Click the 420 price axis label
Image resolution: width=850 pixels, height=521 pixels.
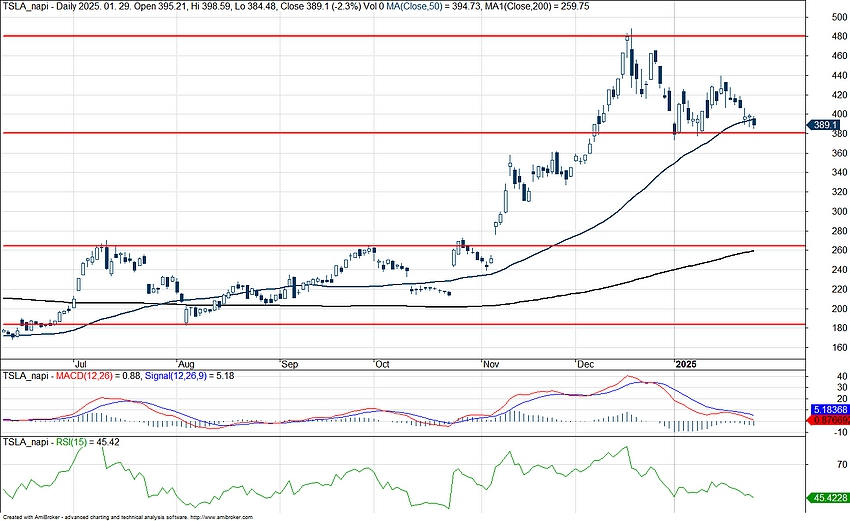839,95
